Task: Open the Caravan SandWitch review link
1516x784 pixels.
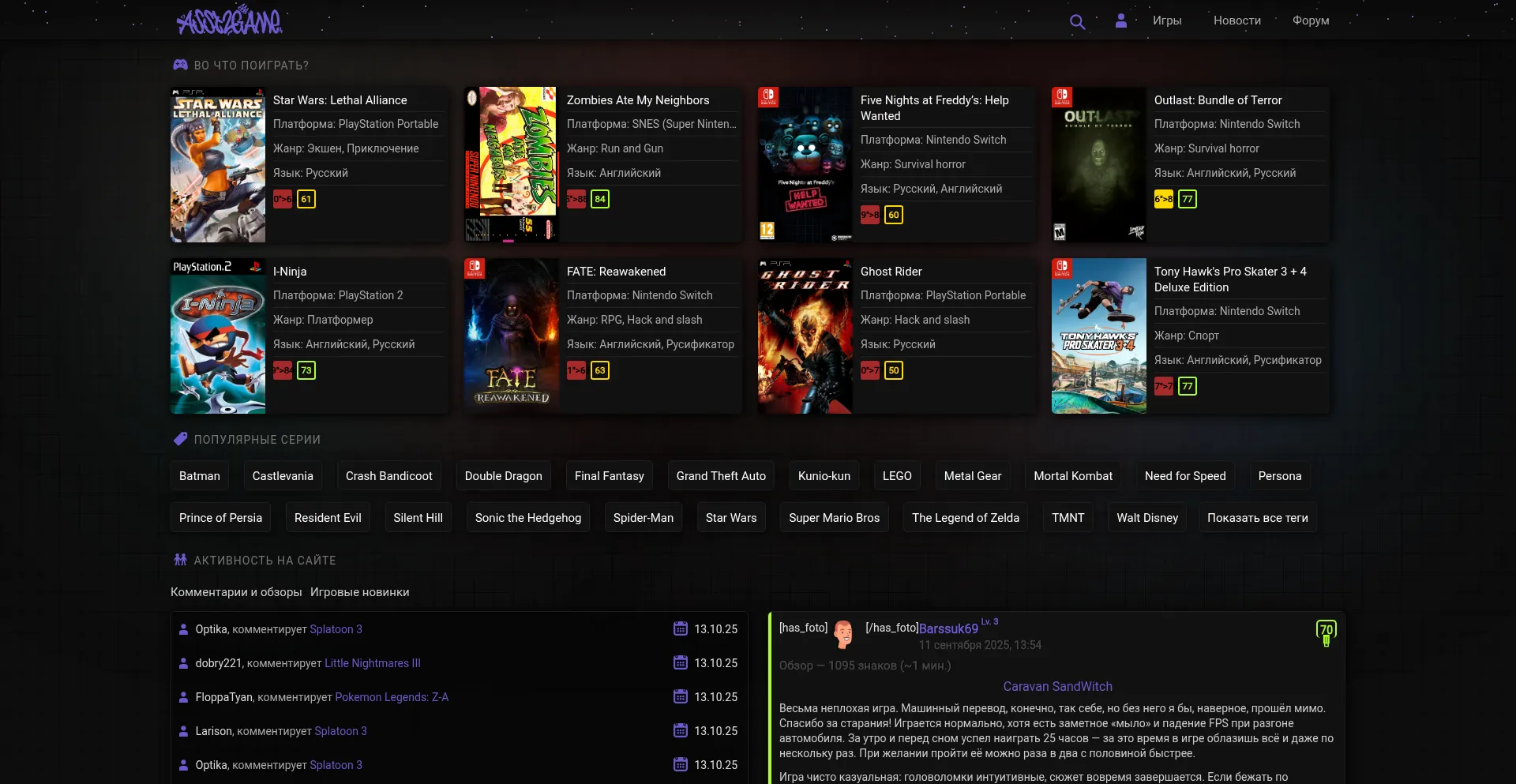Action: click(x=1057, y=687)
